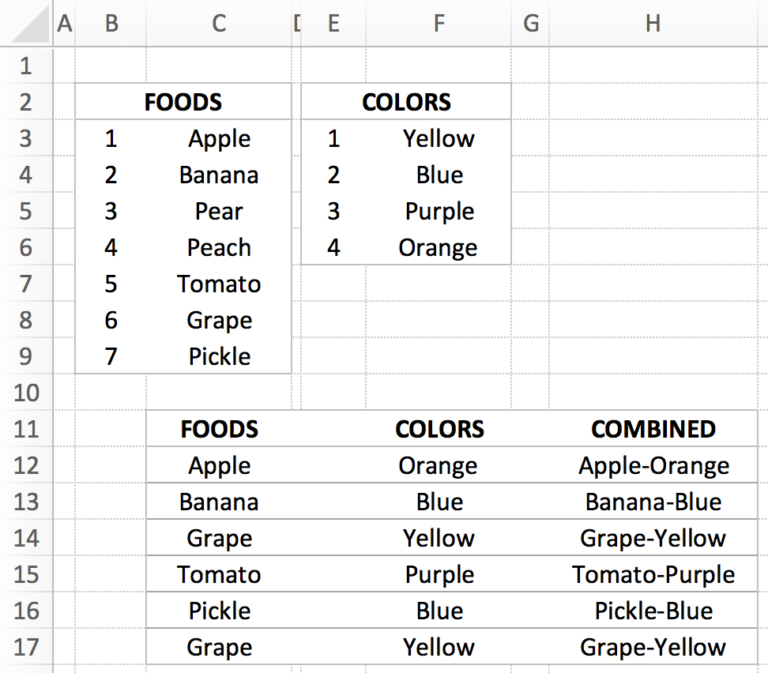Click the COLORS header cell in row 2
This screenshot has height=673, width=768.
click(406, 102)
